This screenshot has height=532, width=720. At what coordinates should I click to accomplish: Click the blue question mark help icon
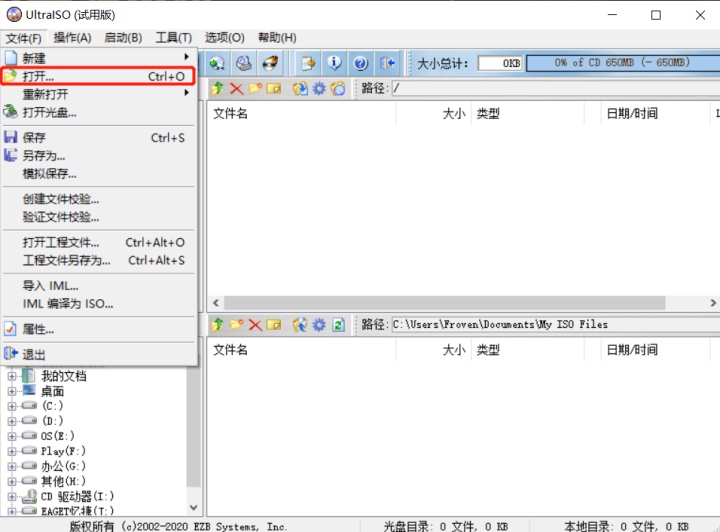coord(361,62)
